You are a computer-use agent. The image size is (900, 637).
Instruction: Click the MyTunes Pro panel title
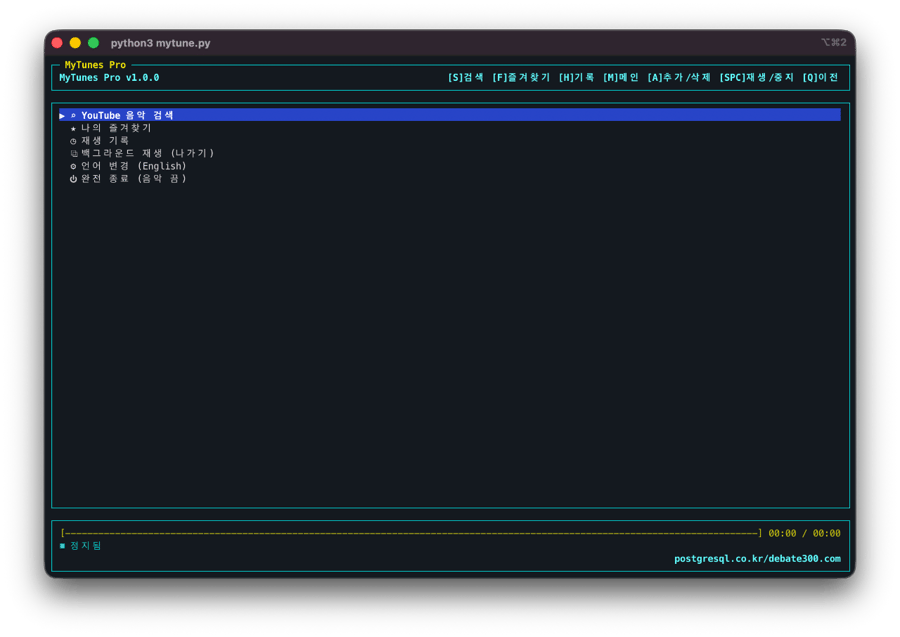click(95, 65)
